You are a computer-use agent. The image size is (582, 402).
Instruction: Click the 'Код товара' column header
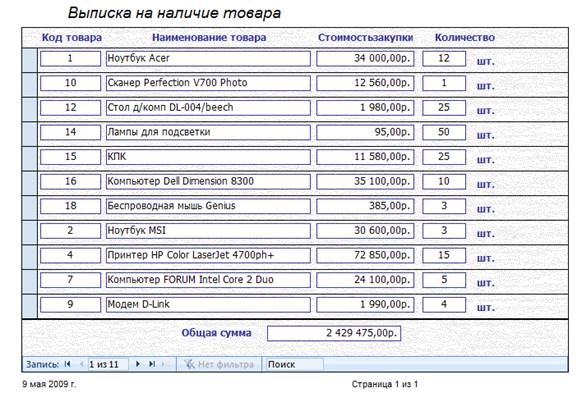click(72, 37)
